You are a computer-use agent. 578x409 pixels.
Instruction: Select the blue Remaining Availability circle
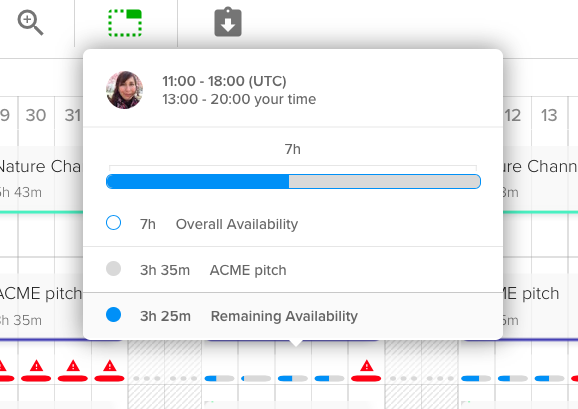click(x=113, y=315)
